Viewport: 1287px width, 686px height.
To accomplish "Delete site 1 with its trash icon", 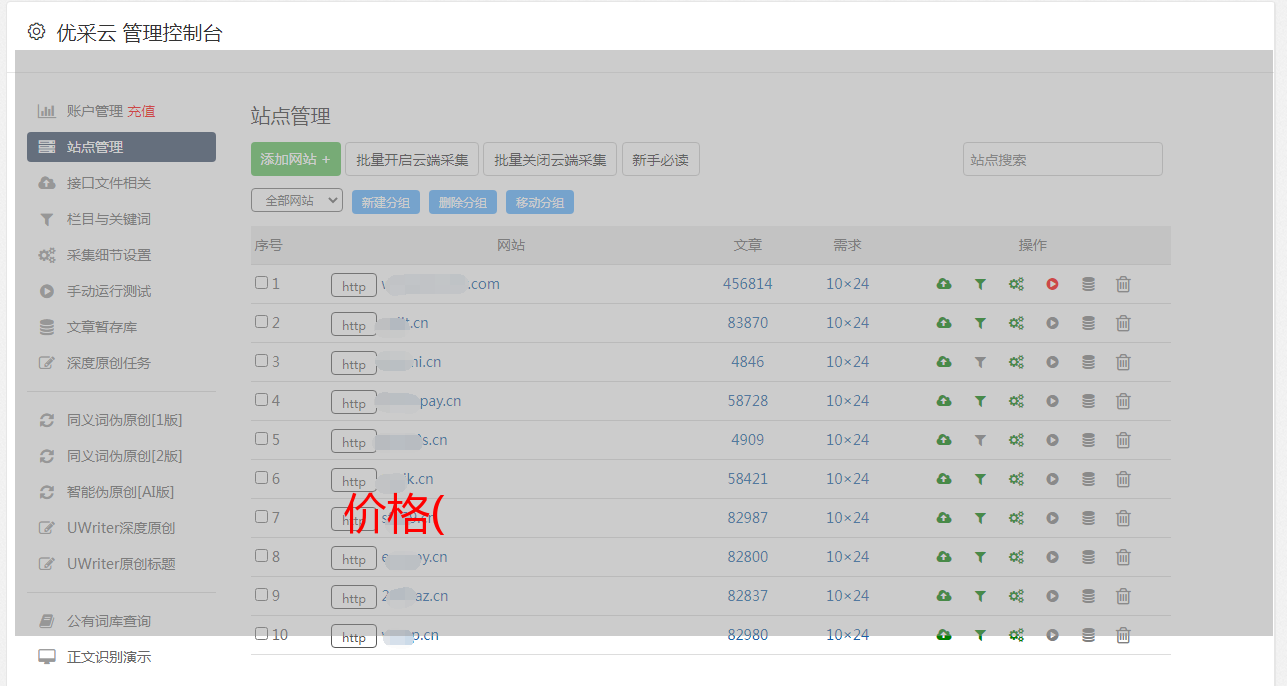I will (x=1123, y=284).
